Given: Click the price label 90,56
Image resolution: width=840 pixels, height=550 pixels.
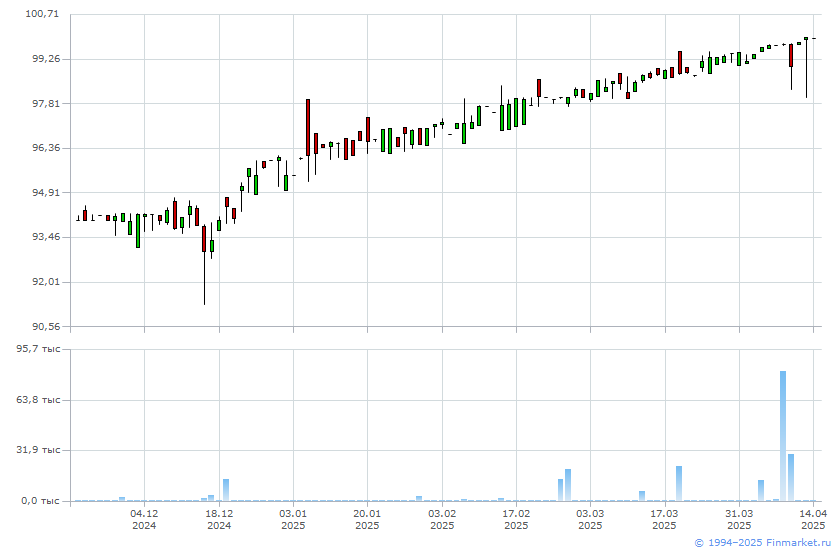Looking at the screenshot, I should [x=46, y=326].
